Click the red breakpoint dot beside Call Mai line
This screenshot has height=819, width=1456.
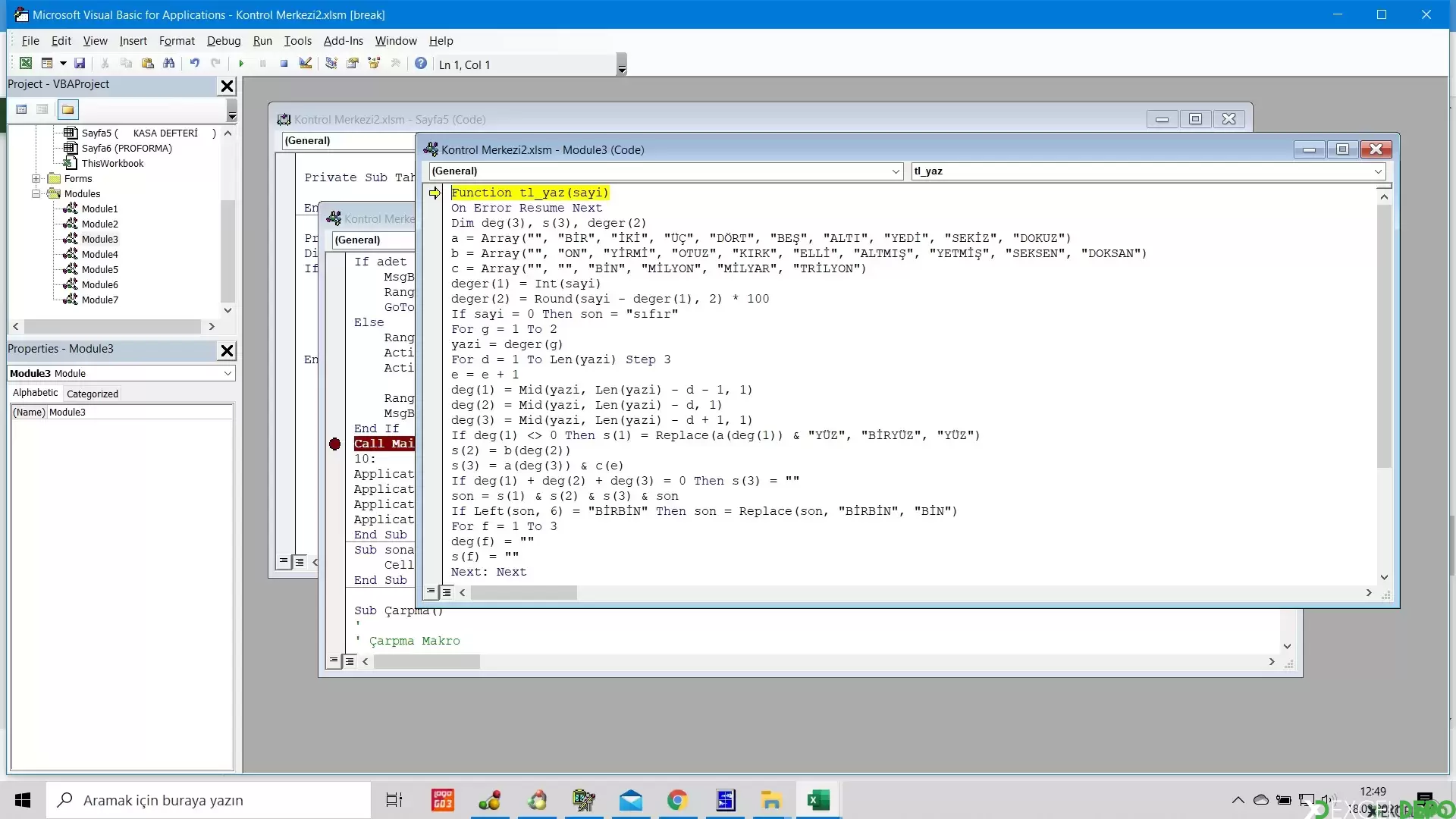(335, 444)
